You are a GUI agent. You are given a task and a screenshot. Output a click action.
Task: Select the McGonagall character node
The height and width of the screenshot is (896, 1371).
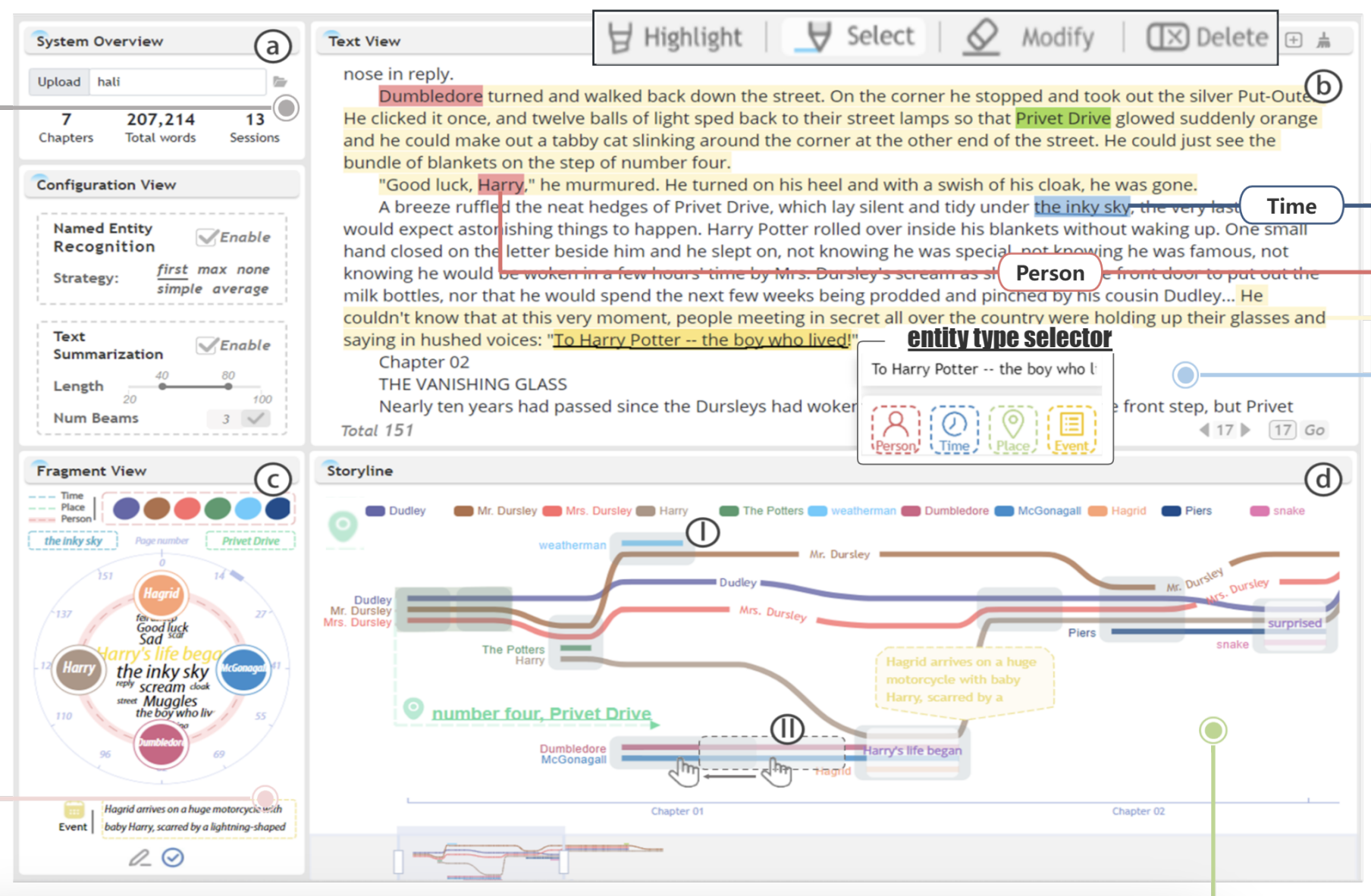click(243, 669)
